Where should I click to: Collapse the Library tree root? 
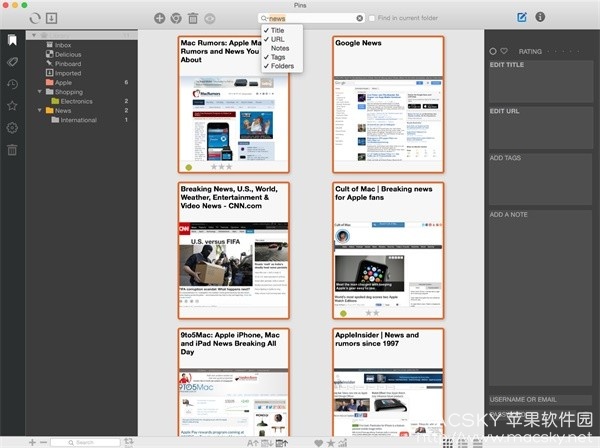(34, 35)
